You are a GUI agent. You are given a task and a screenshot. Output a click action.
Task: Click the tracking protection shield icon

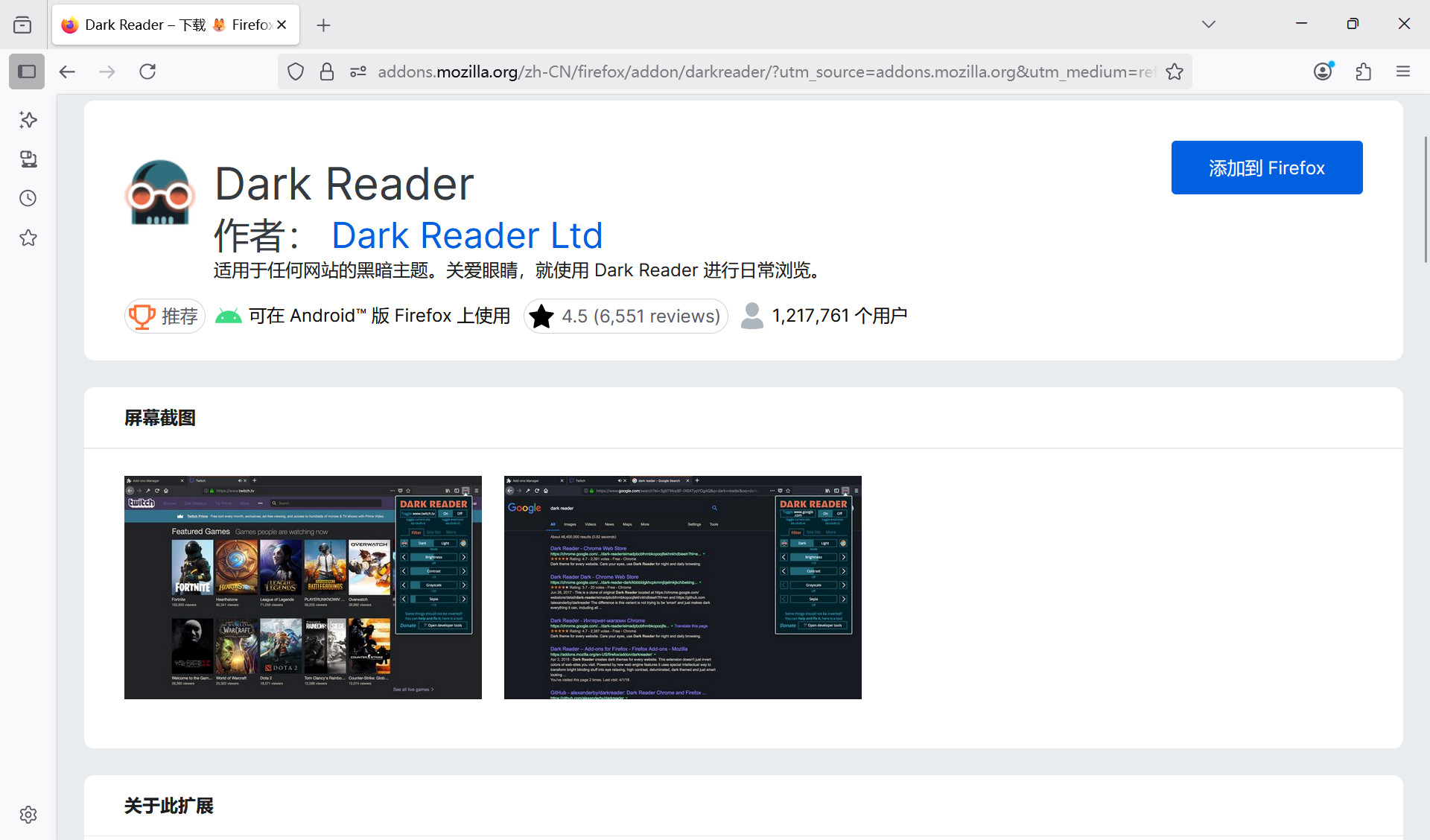click(296, 71)
